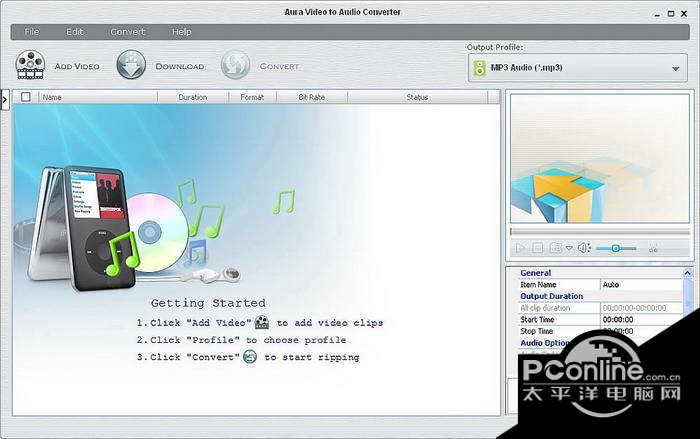Open the snapshot options dropdown arrow
Viewport: 700px width, 439px height.
(x=569, y=248)
